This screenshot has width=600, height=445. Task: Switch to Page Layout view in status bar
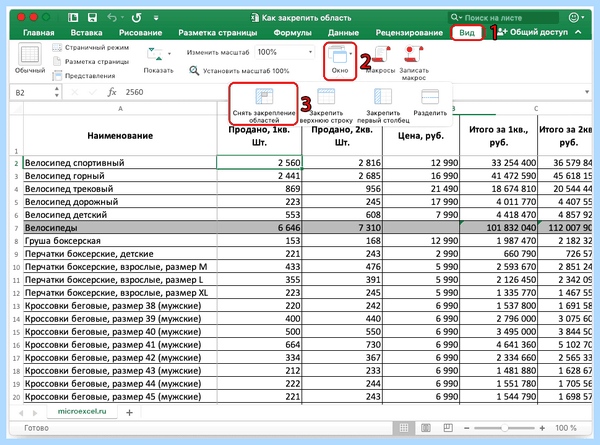tap(426, 428)
